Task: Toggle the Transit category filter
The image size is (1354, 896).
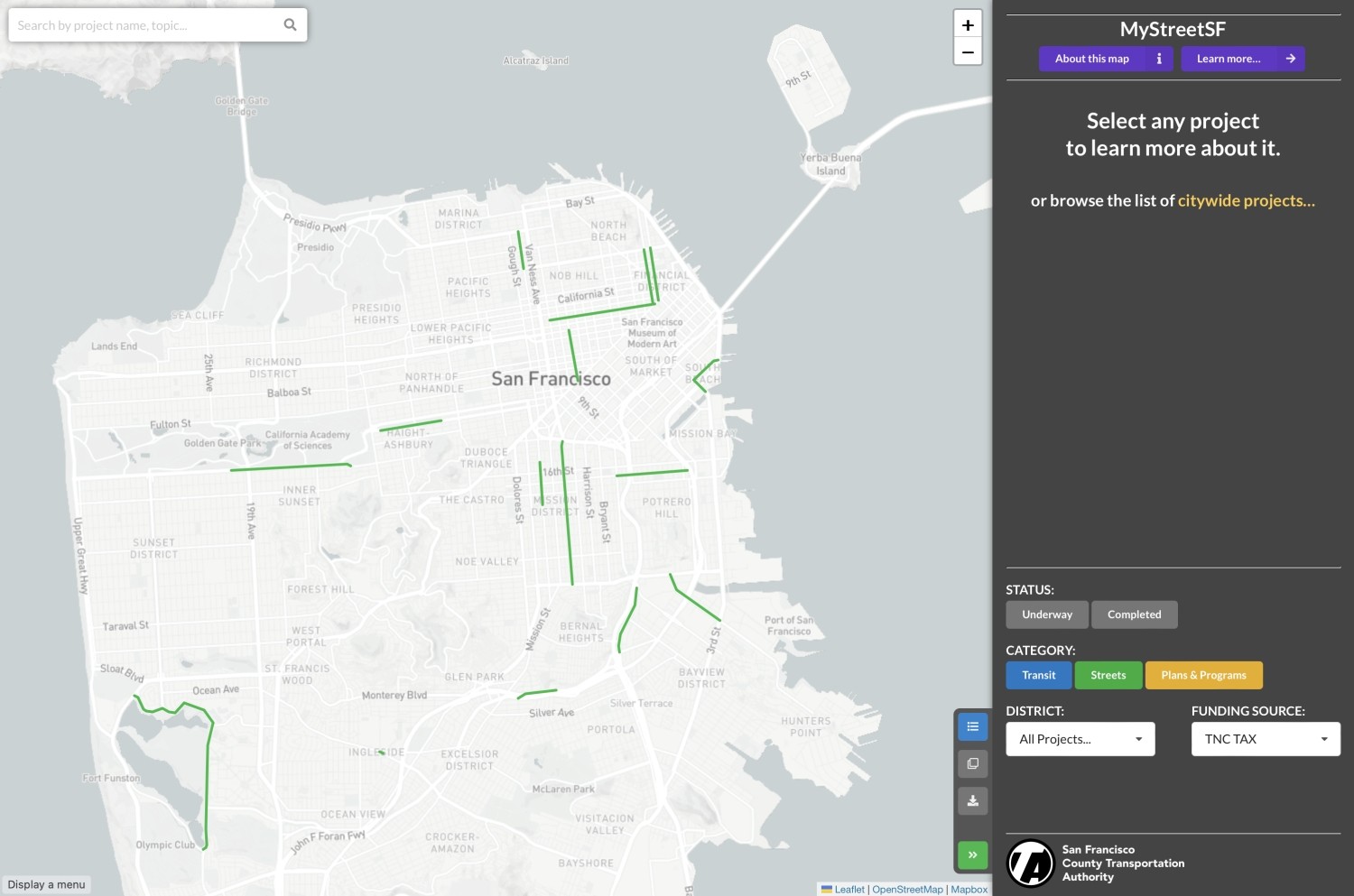Action: (x=1039, y=675)
